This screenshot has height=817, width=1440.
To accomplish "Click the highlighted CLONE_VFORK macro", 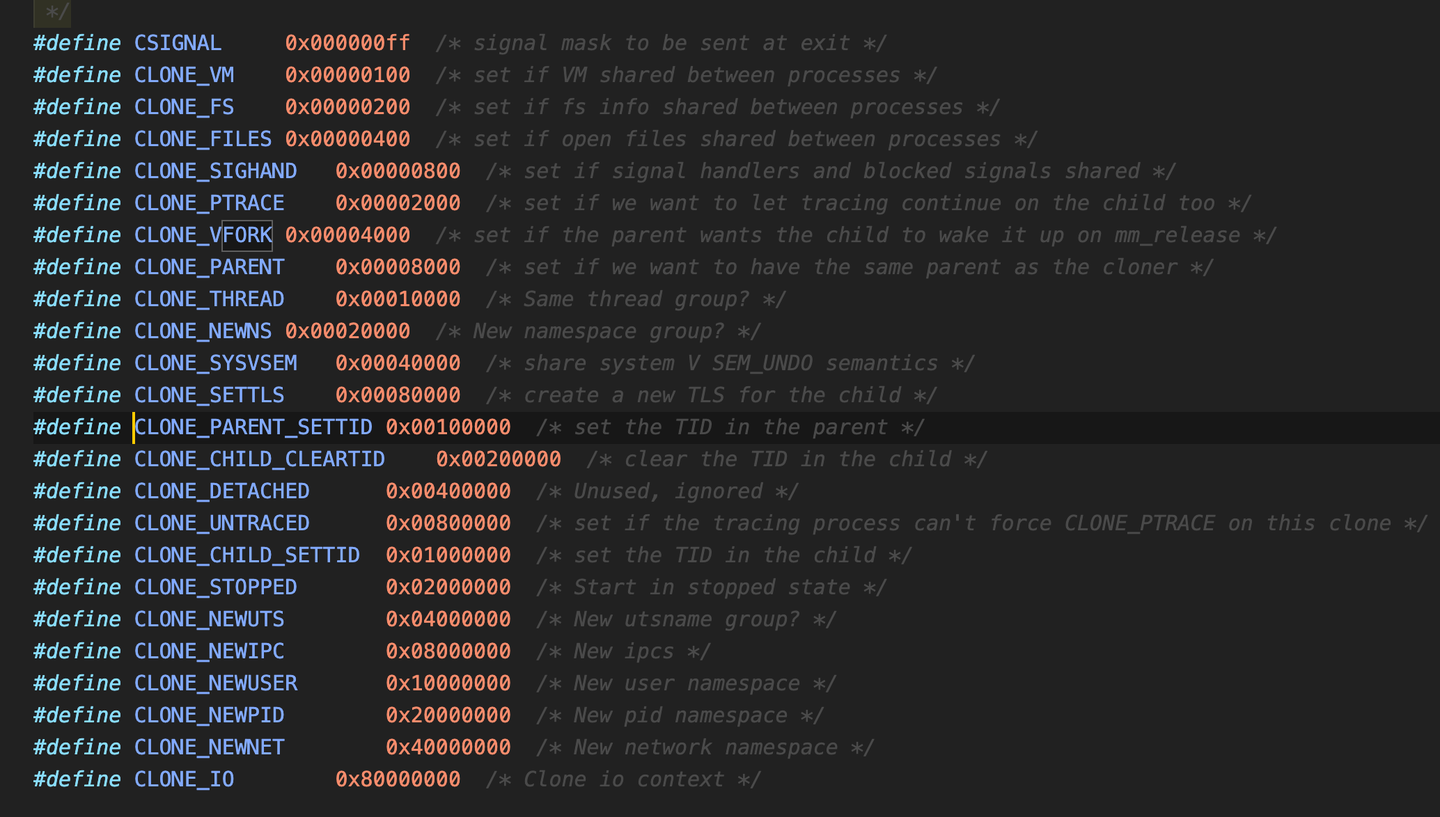I will 203,235.
